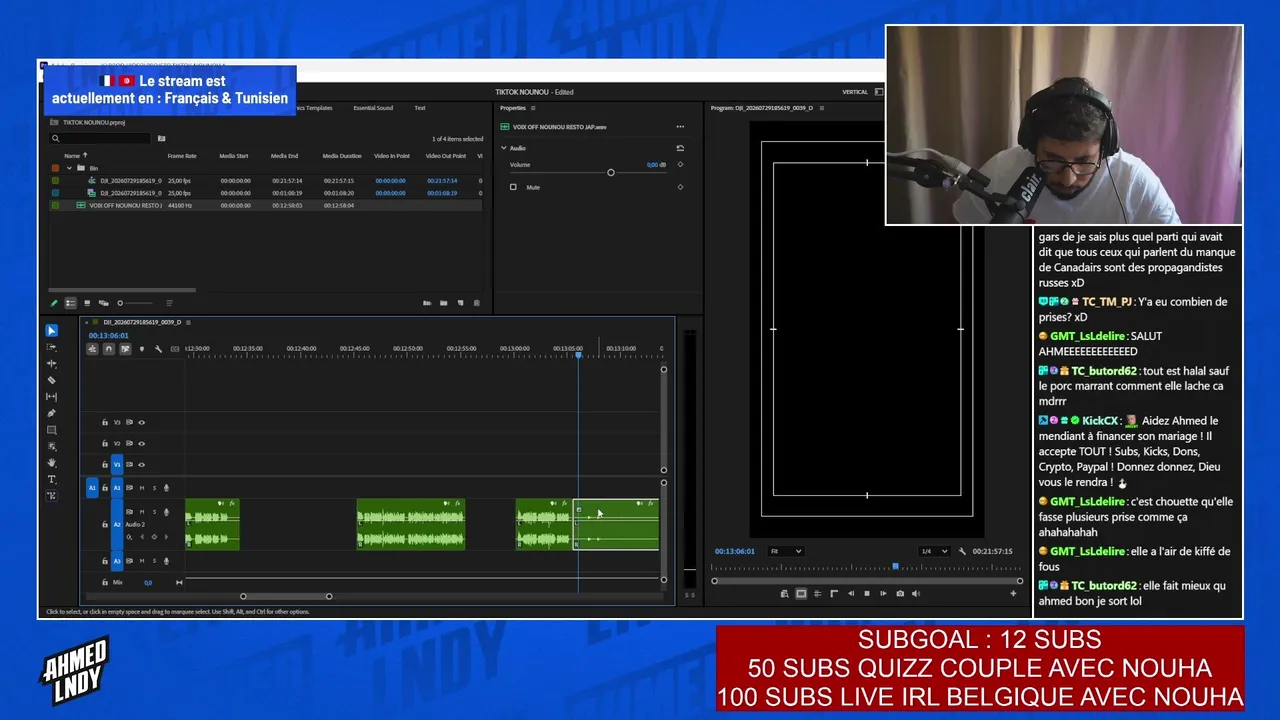Viewport: 1280px width, 720px height.
Task: Open the Program Monitor button editor plus
Action: 1013,594
